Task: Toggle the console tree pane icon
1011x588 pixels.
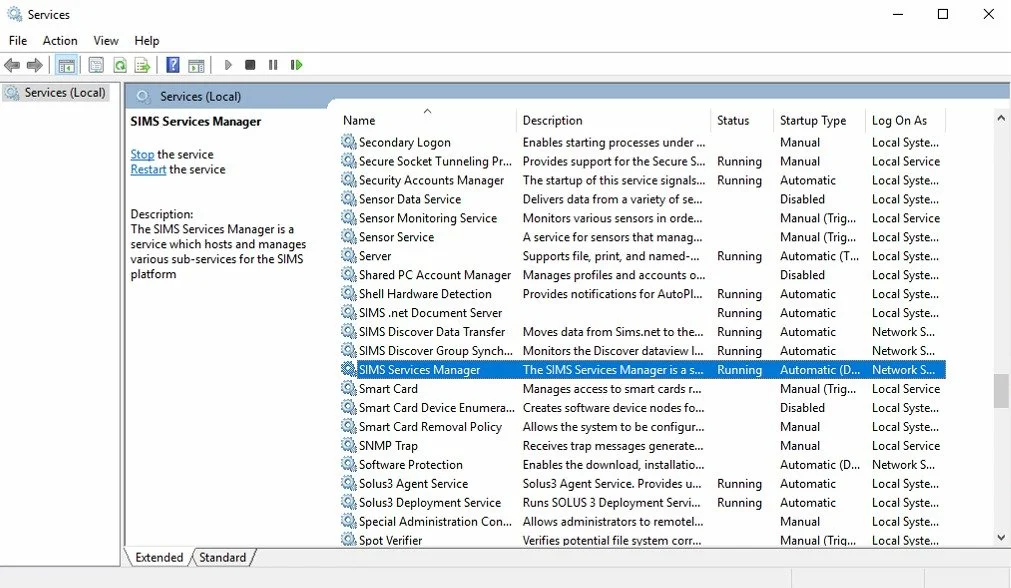Action: (x=66, y=65)
